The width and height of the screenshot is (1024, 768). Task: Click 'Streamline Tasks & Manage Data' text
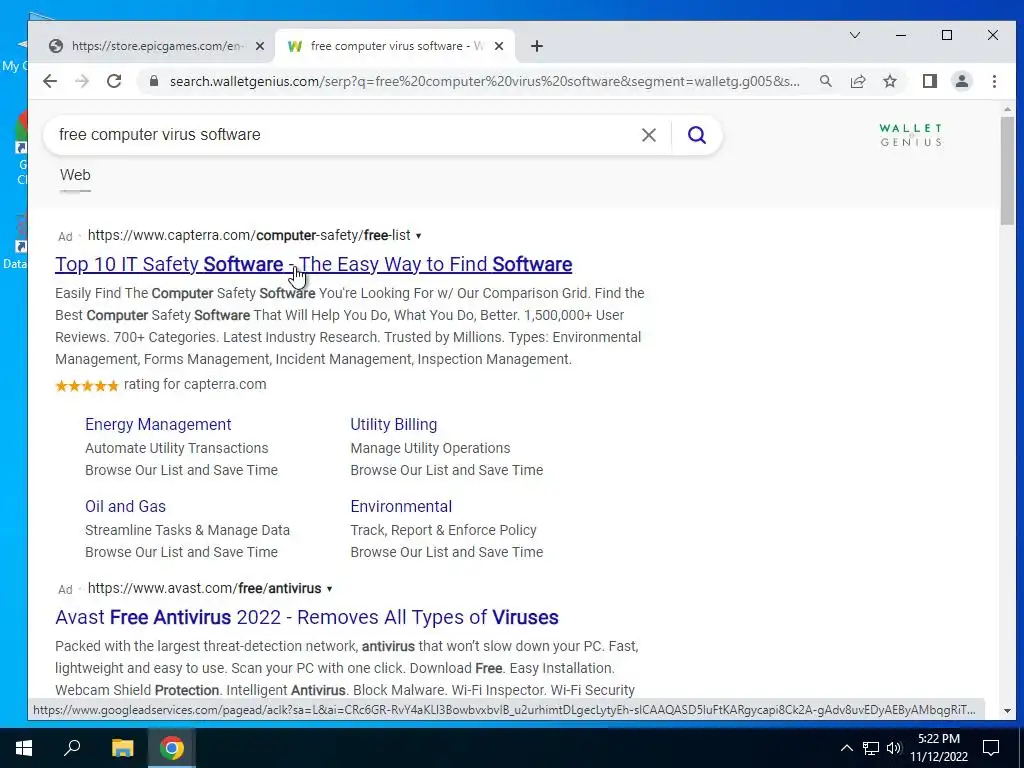point(187,531)
